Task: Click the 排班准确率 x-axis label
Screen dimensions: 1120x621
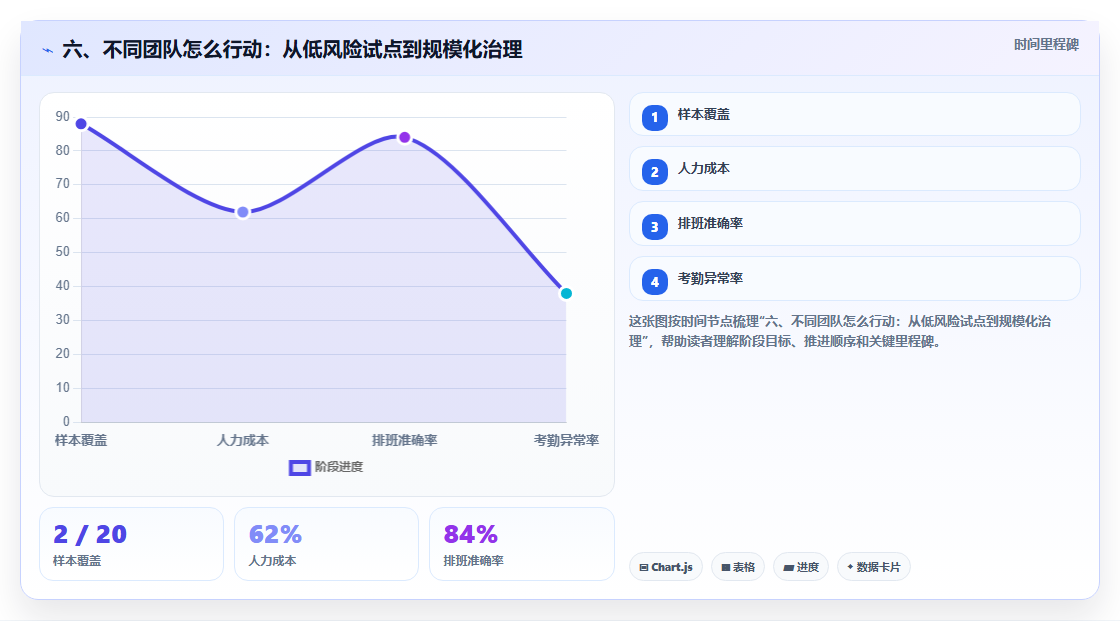Action: pos(404,441)
